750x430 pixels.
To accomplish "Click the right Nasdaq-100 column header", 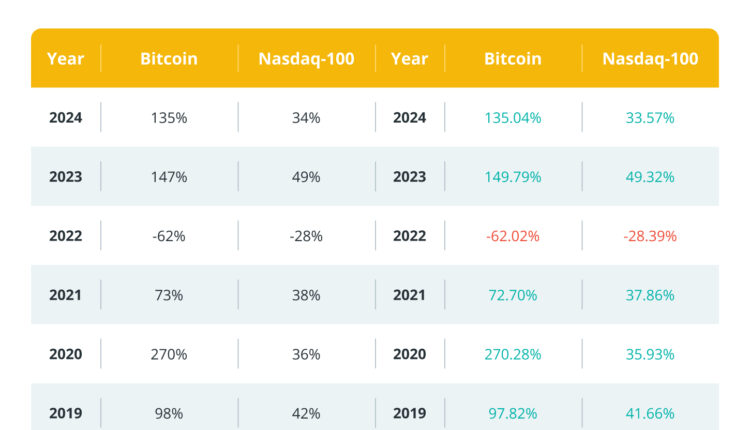I will 650,59.
